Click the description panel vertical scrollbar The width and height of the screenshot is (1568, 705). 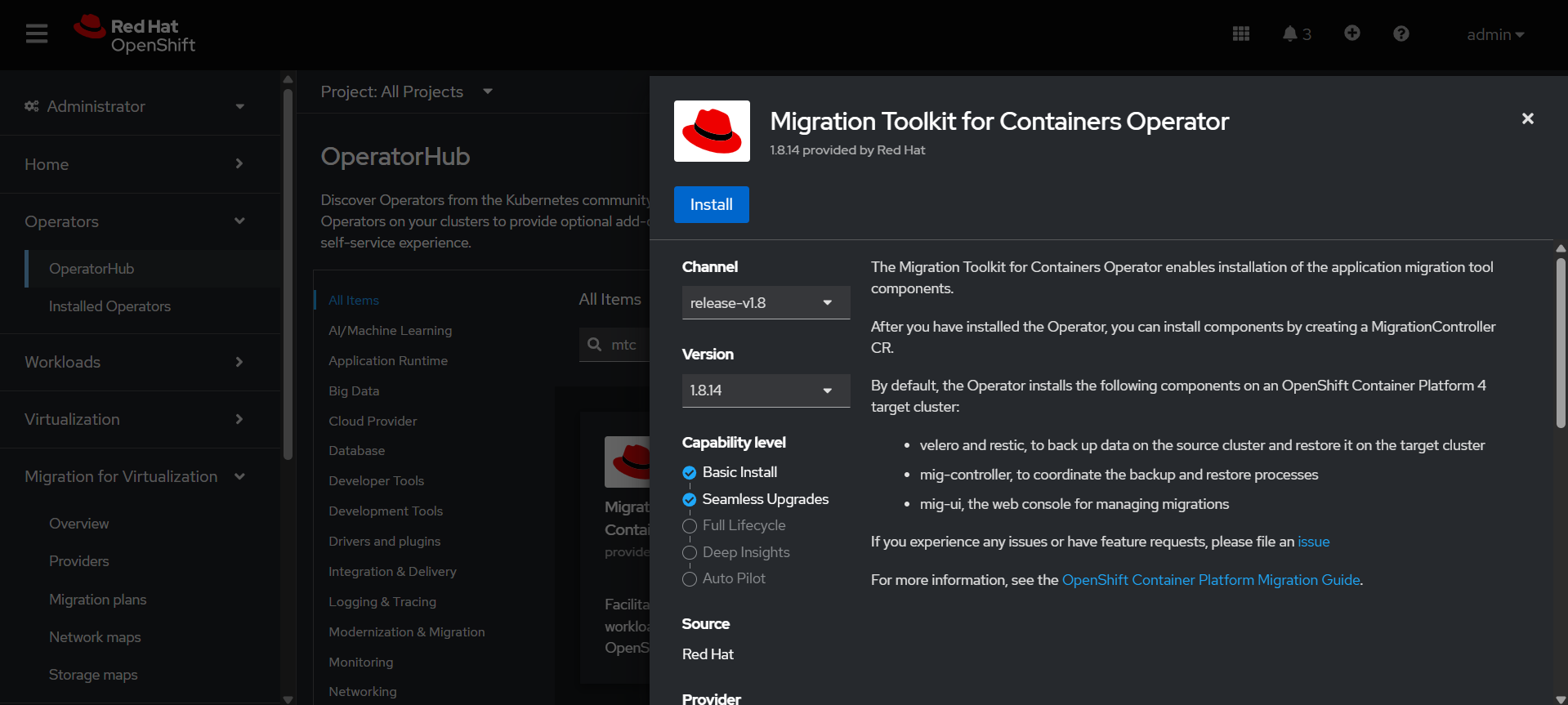tap(1560, 343)
